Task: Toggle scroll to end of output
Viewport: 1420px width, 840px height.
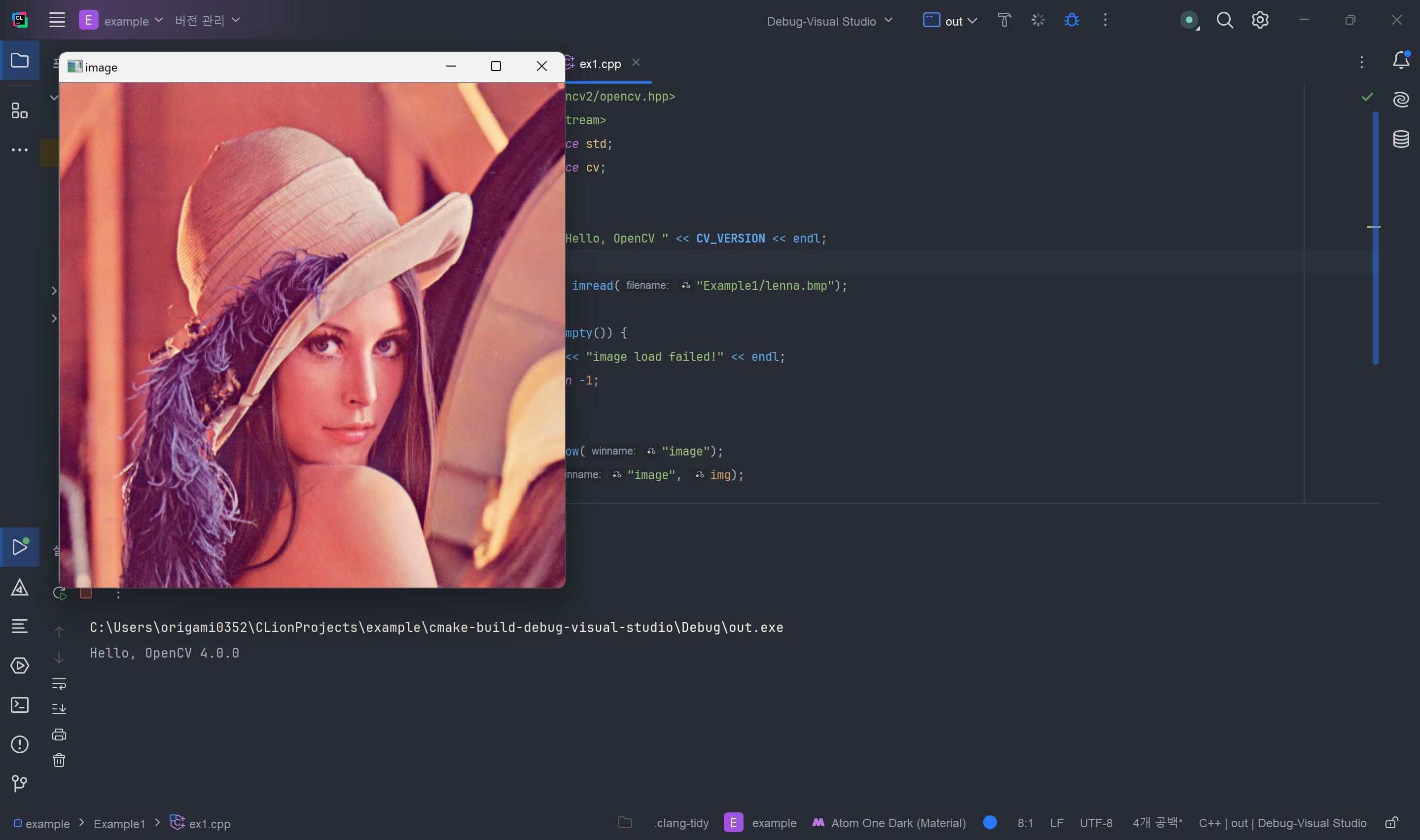Action: point(59,709)
